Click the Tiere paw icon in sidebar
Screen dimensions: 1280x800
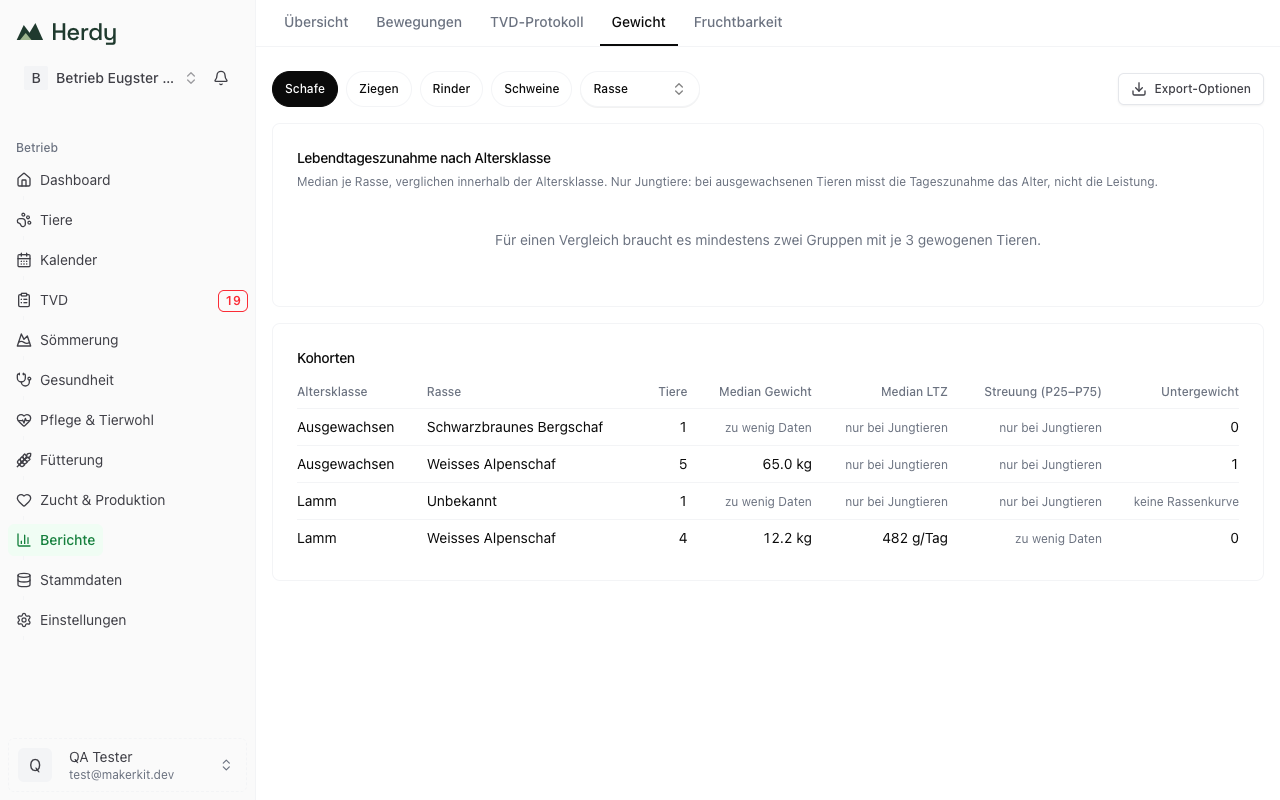click(x=25, y=220)
